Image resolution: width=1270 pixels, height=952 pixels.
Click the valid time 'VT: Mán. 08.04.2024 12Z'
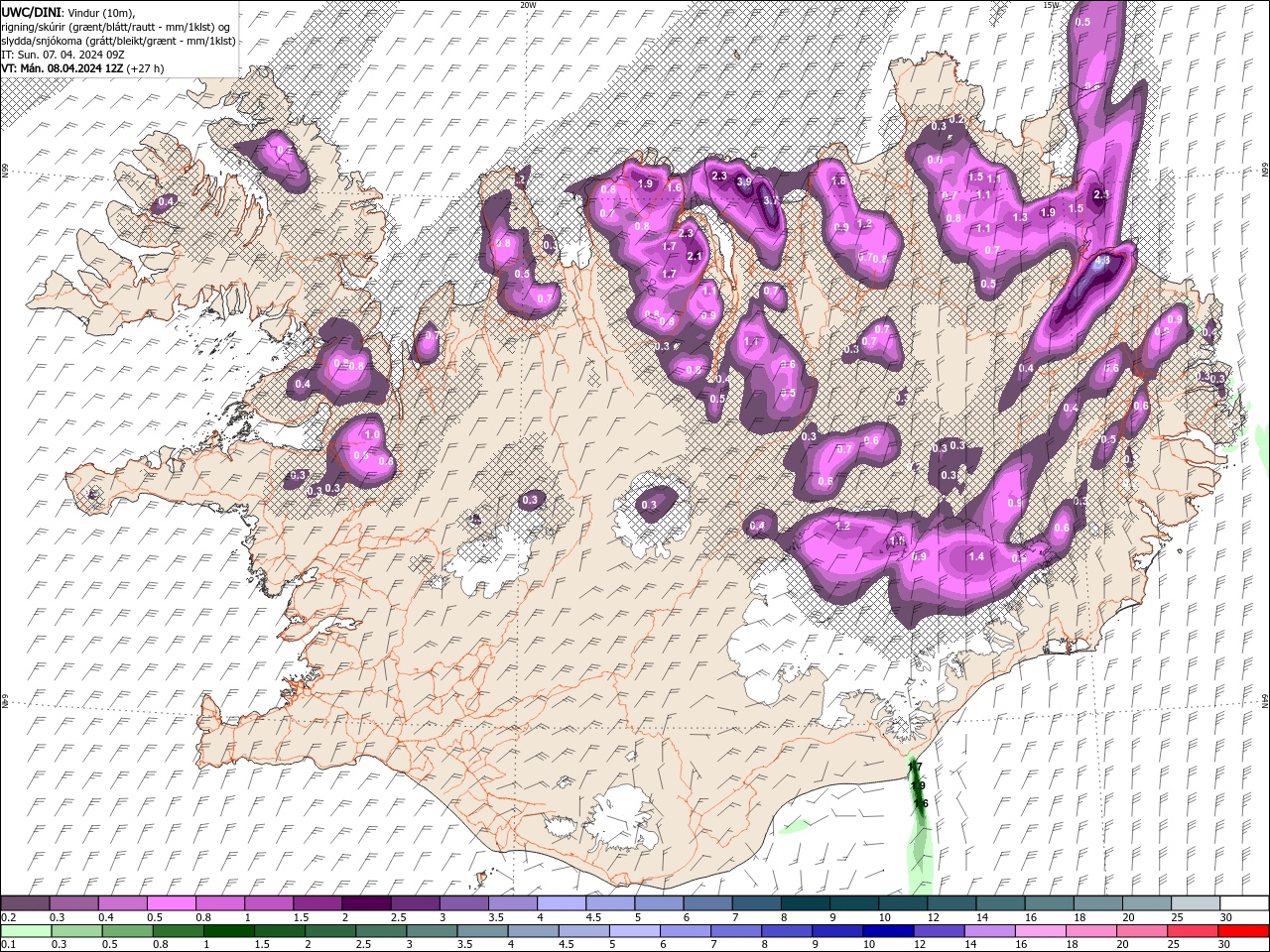tap(62, 68)
